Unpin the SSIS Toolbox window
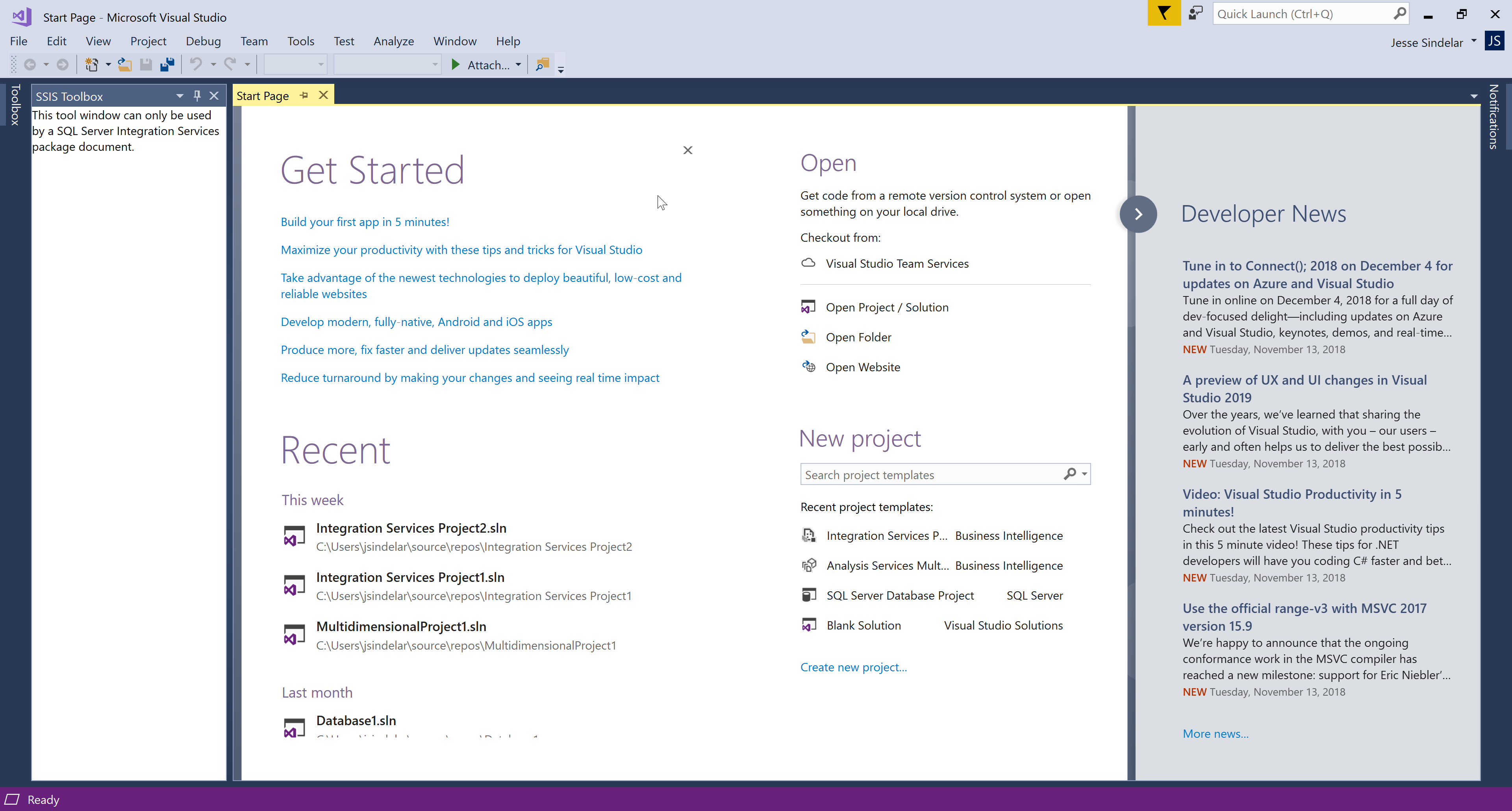The width and height of the screenshot is (1512, 811). 196,95
